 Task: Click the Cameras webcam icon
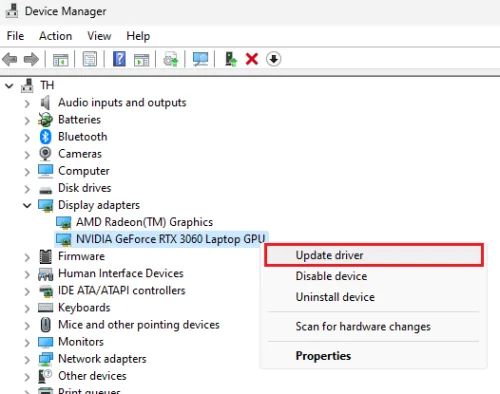click(45, 154)
